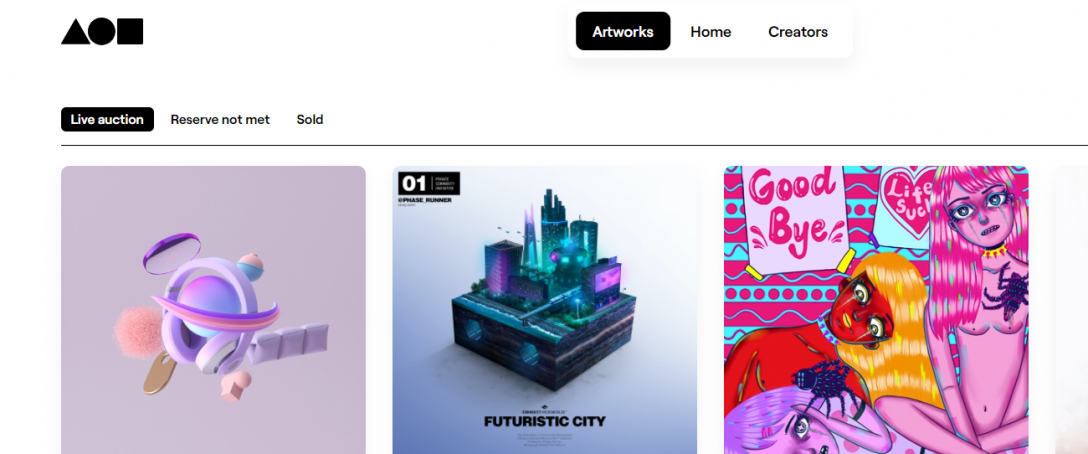Click the black circle in the logo
Viewport: 1088px width, 454px height.
pos(103,32)
